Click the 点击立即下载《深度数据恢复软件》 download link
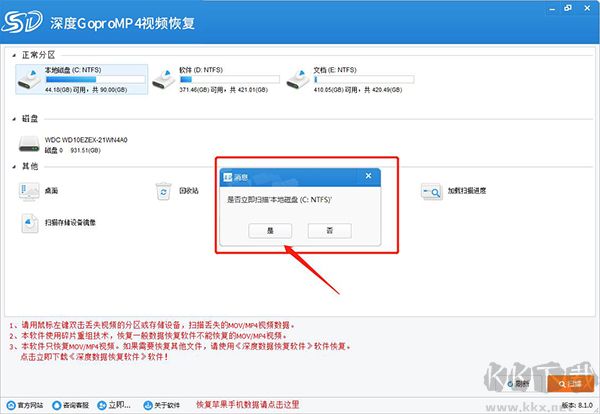This screenshot has height=414, width=600. [94, 357]
